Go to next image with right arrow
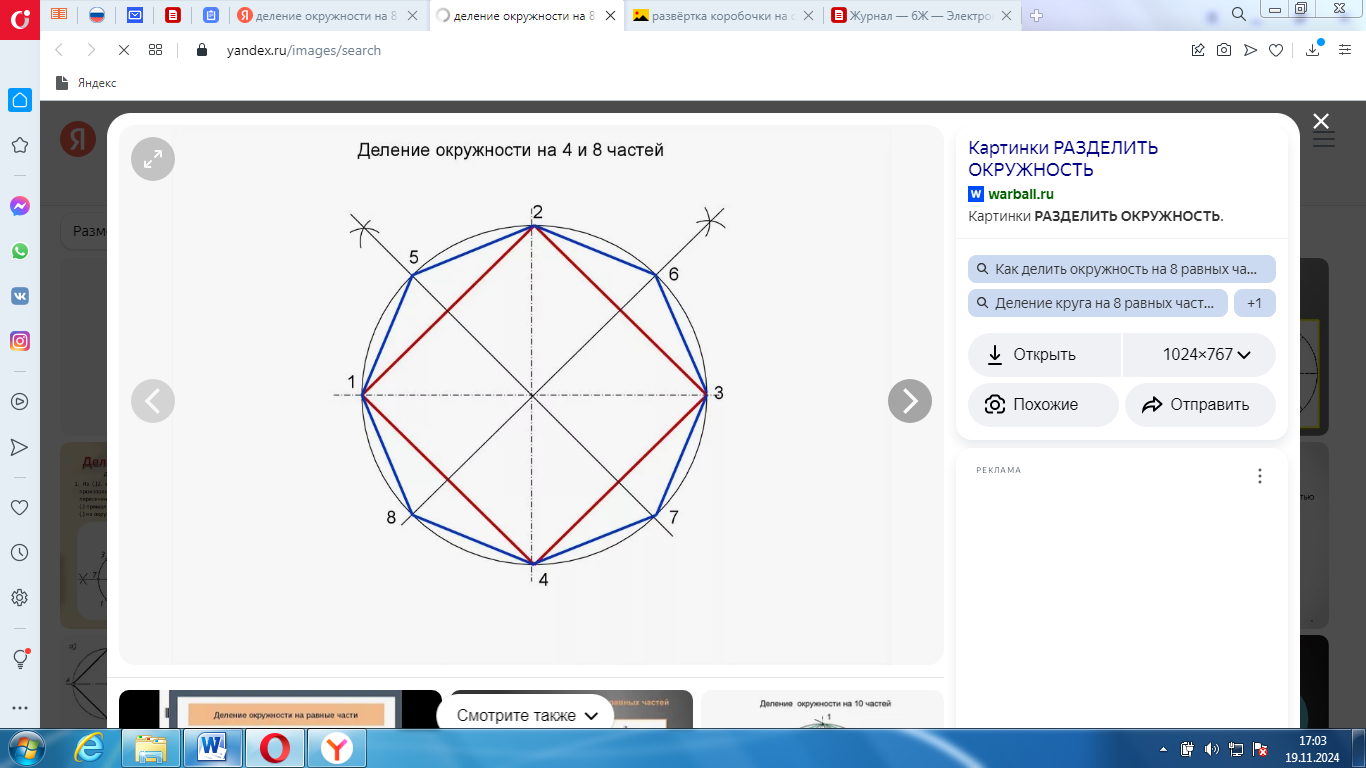Image resolution: width=1366 pixels, height=768 pixels. (x=909, y=401)
